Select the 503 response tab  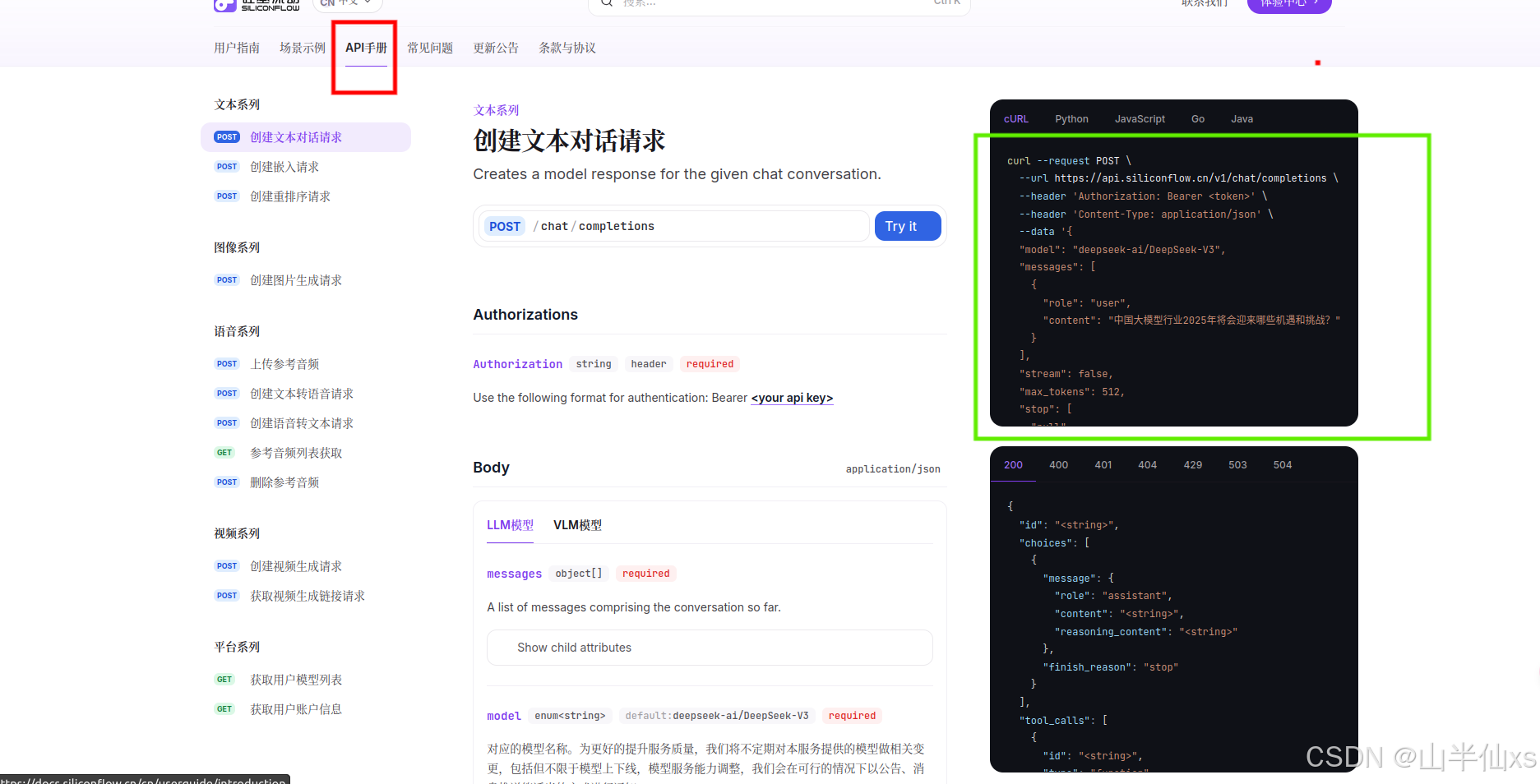coord(1237,465)
